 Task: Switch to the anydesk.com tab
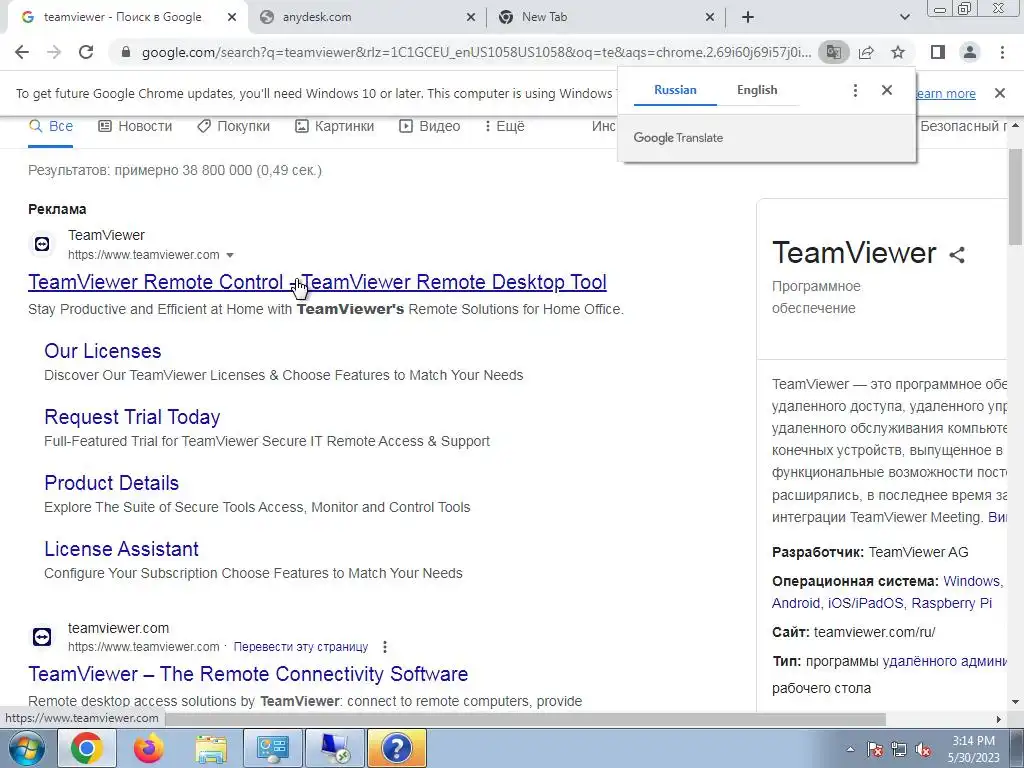pos(366,18)
